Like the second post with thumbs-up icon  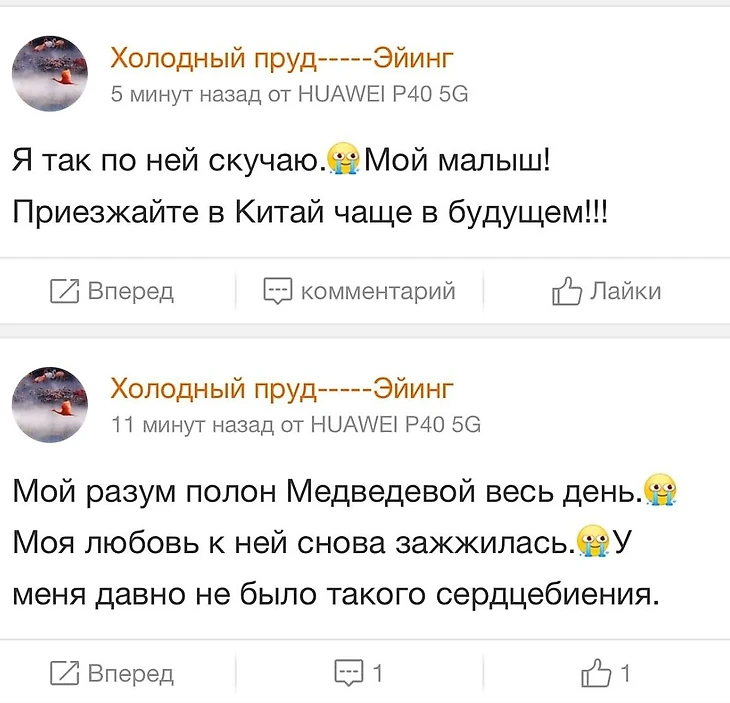click(596, 673)
